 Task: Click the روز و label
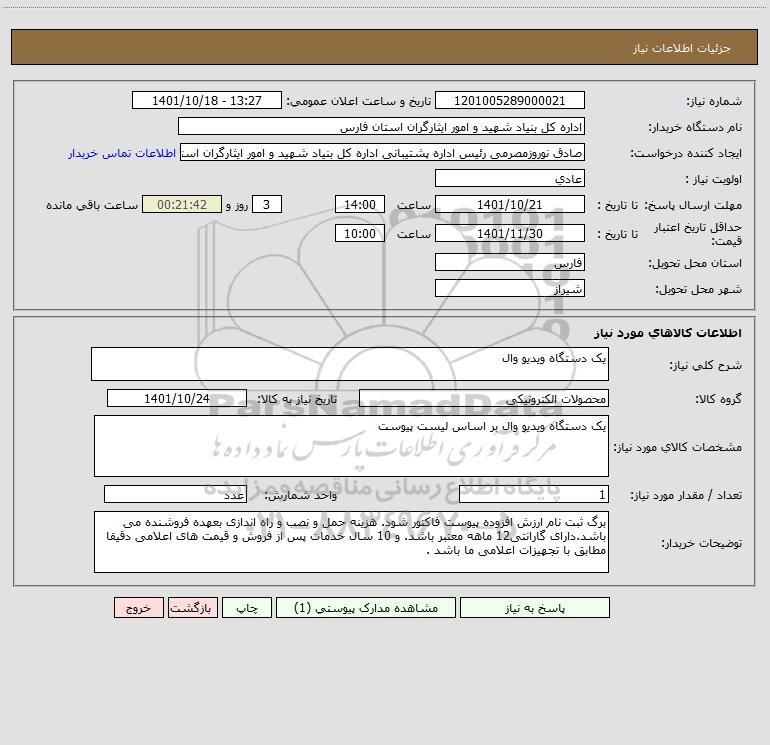pos(237,205)
